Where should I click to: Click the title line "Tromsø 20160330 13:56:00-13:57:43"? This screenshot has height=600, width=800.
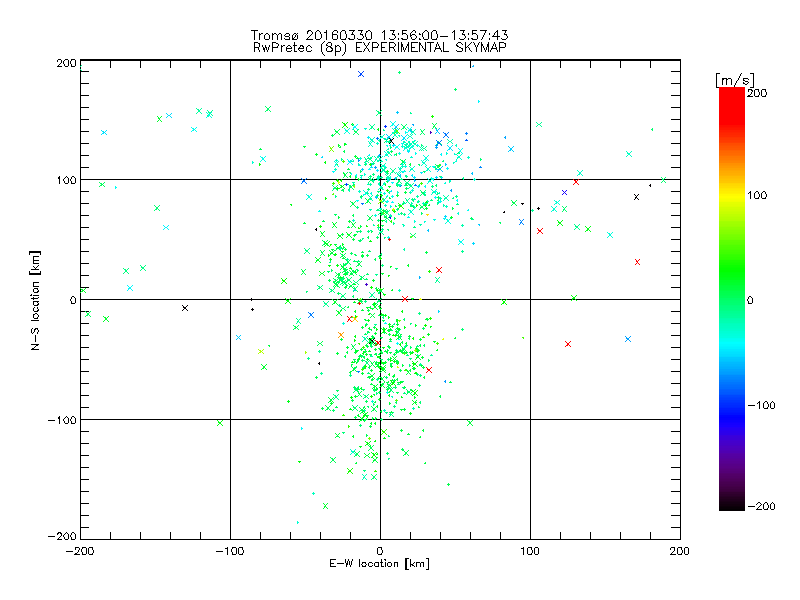coord(379,35)
